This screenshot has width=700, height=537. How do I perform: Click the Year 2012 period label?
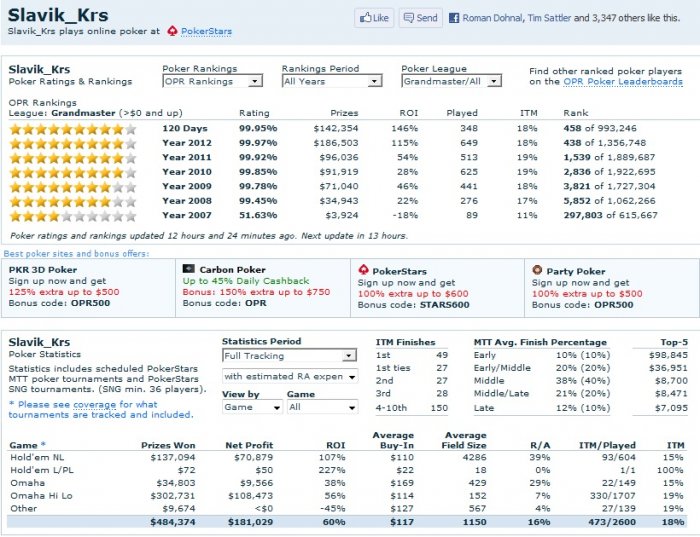(x=187, y=143)
